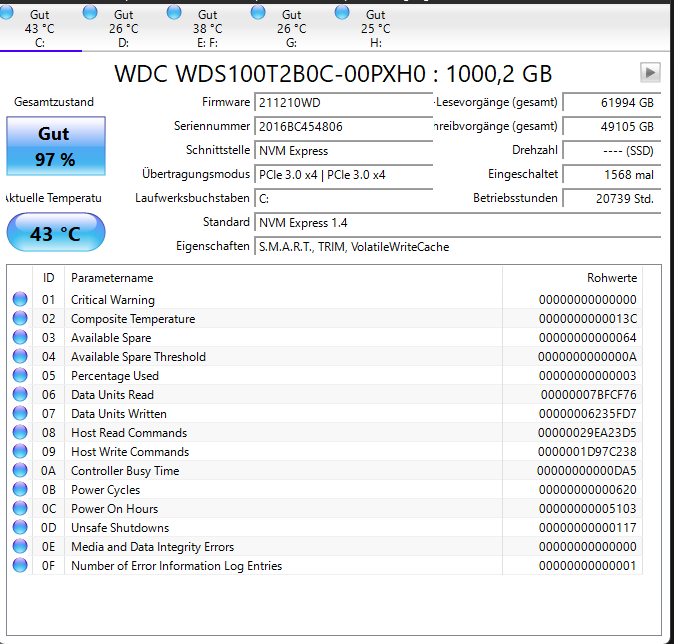Click the status orb for Composite Temperature
The height and width of the screenshot is (644, 674).
click(x=20, y=318)
